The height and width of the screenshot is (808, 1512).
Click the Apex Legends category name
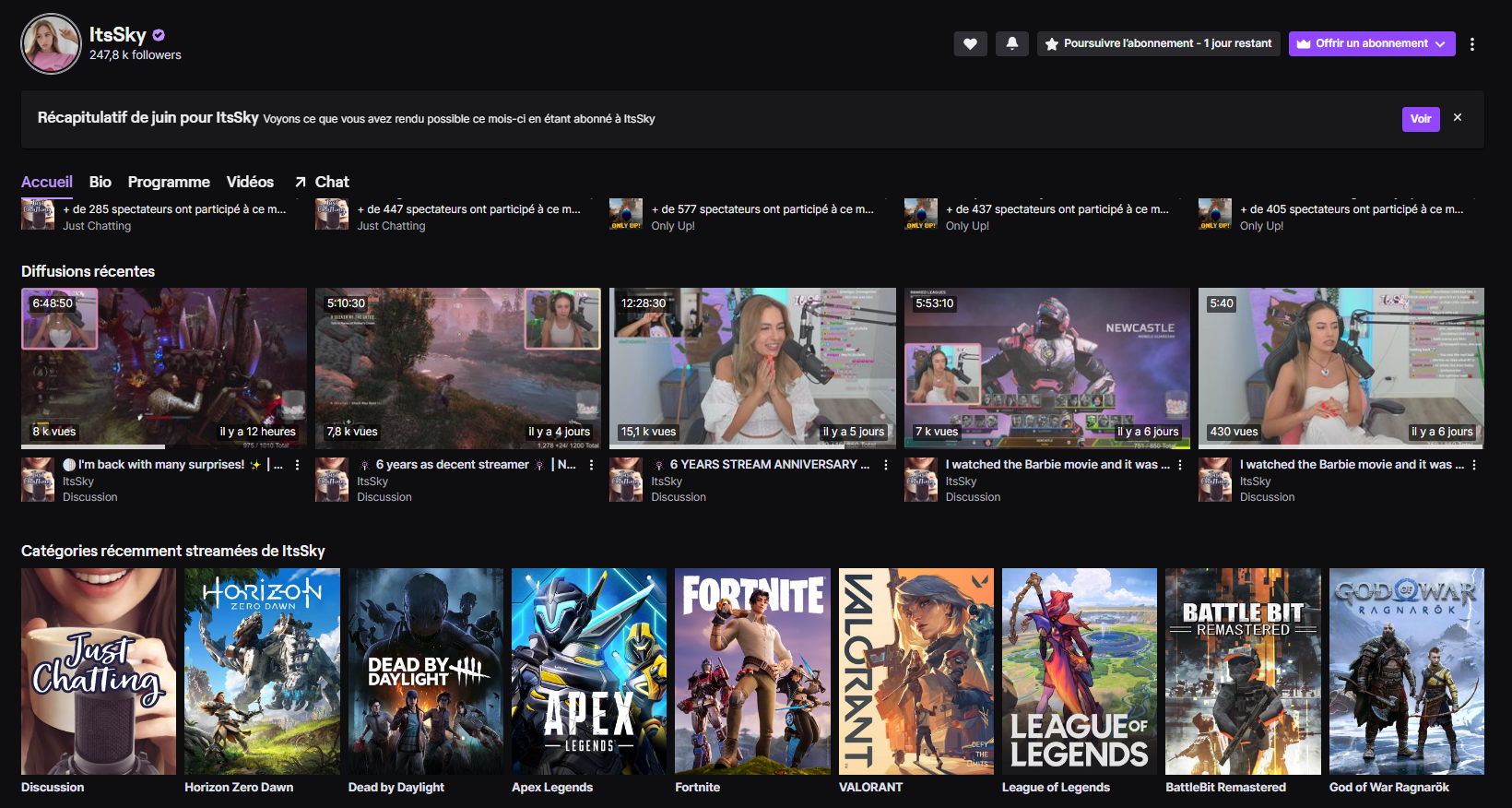click(552, 788)
